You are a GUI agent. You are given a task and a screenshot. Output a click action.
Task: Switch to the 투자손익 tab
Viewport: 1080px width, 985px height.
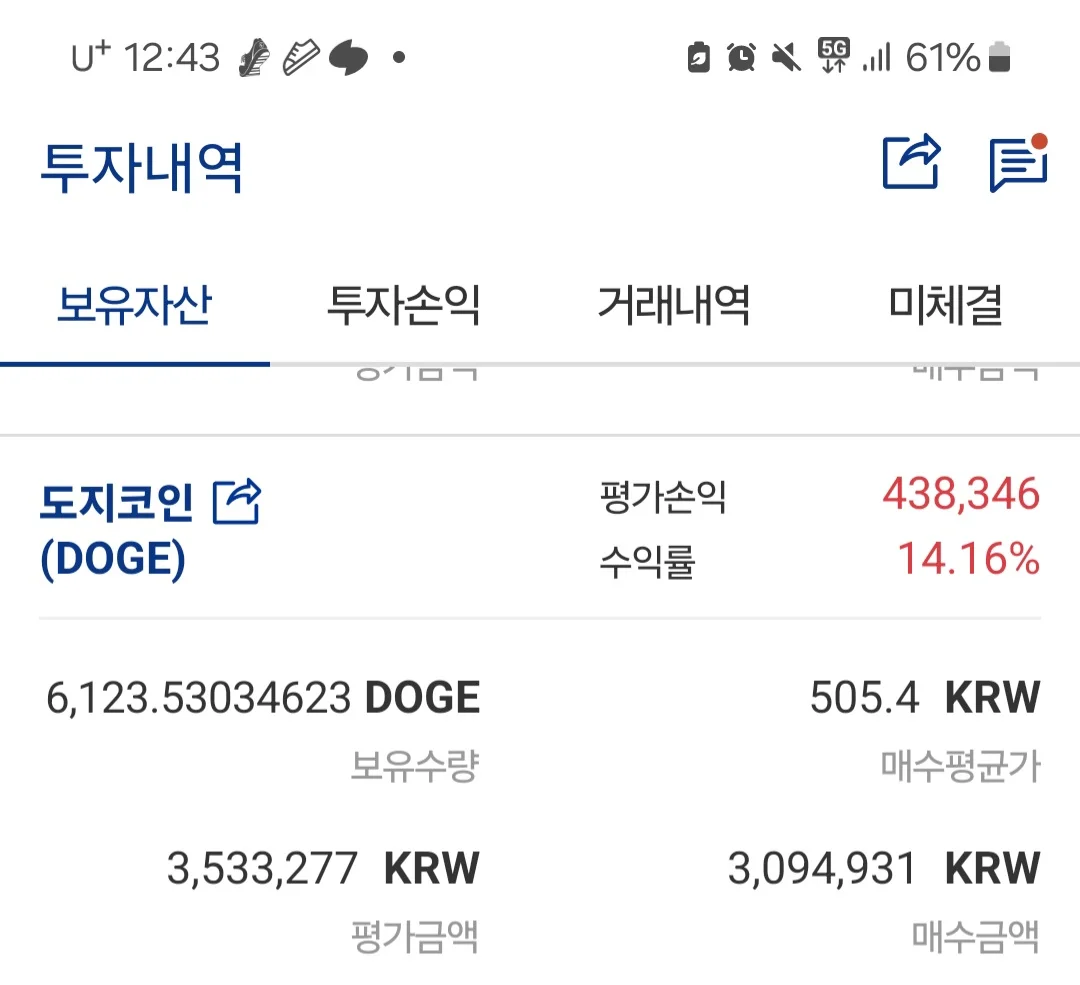(x=404, y=304)
